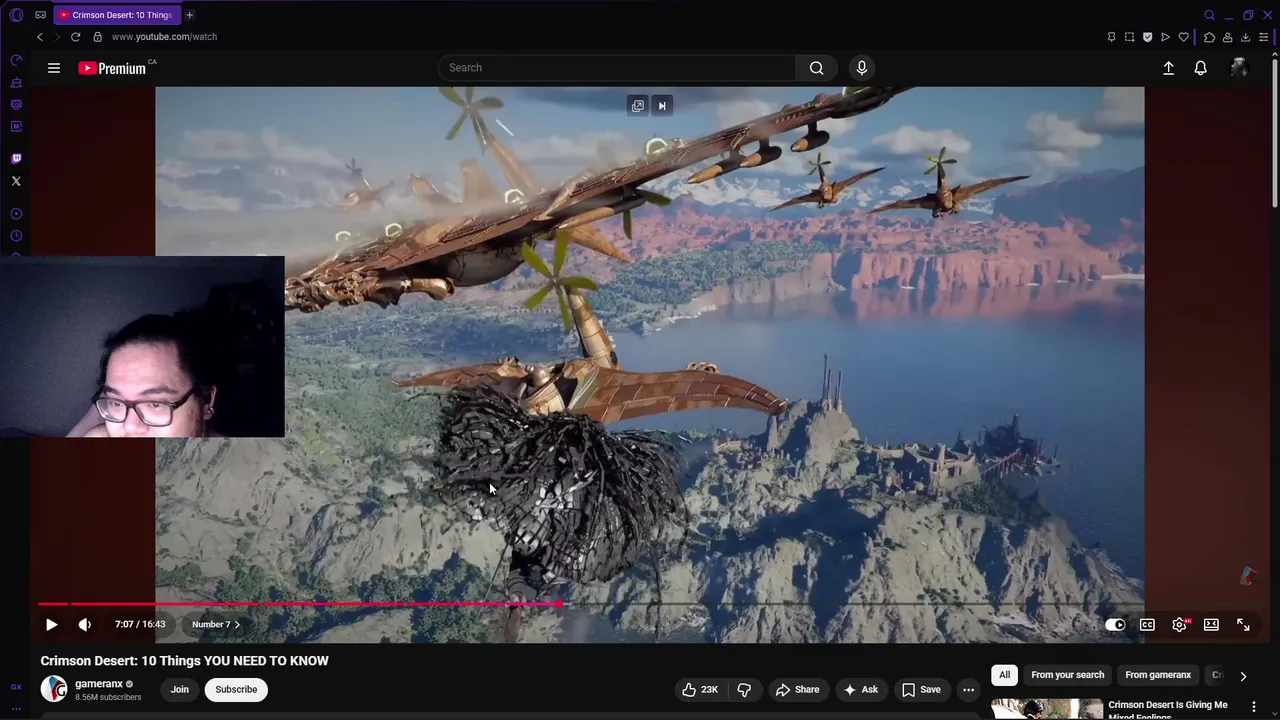This screenshot has width=1280, height=720.
Task: Reload the YouTube page
Action: tap(75, 37)
